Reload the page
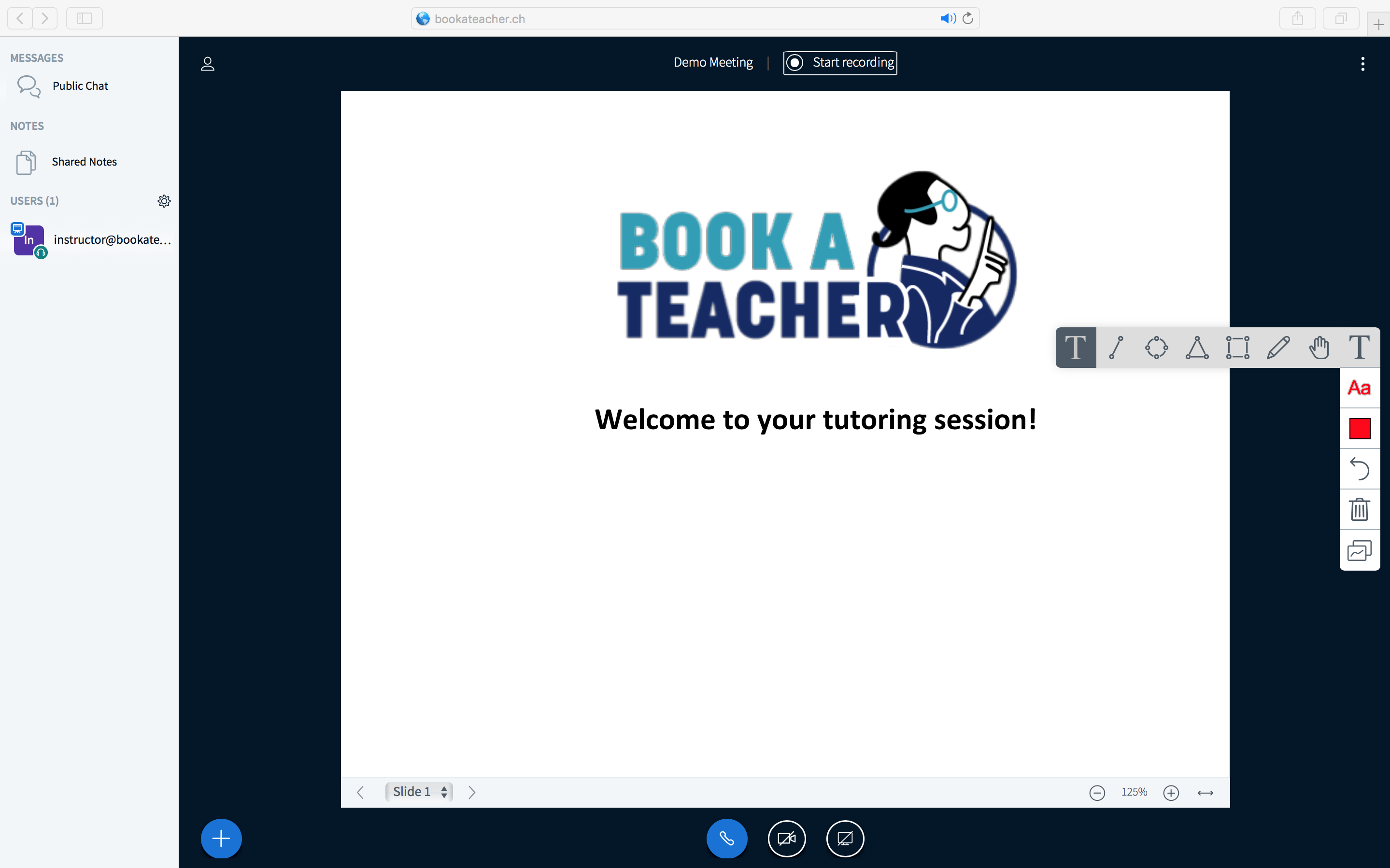This screenshot has width=1390, height=868. (968, 18)
